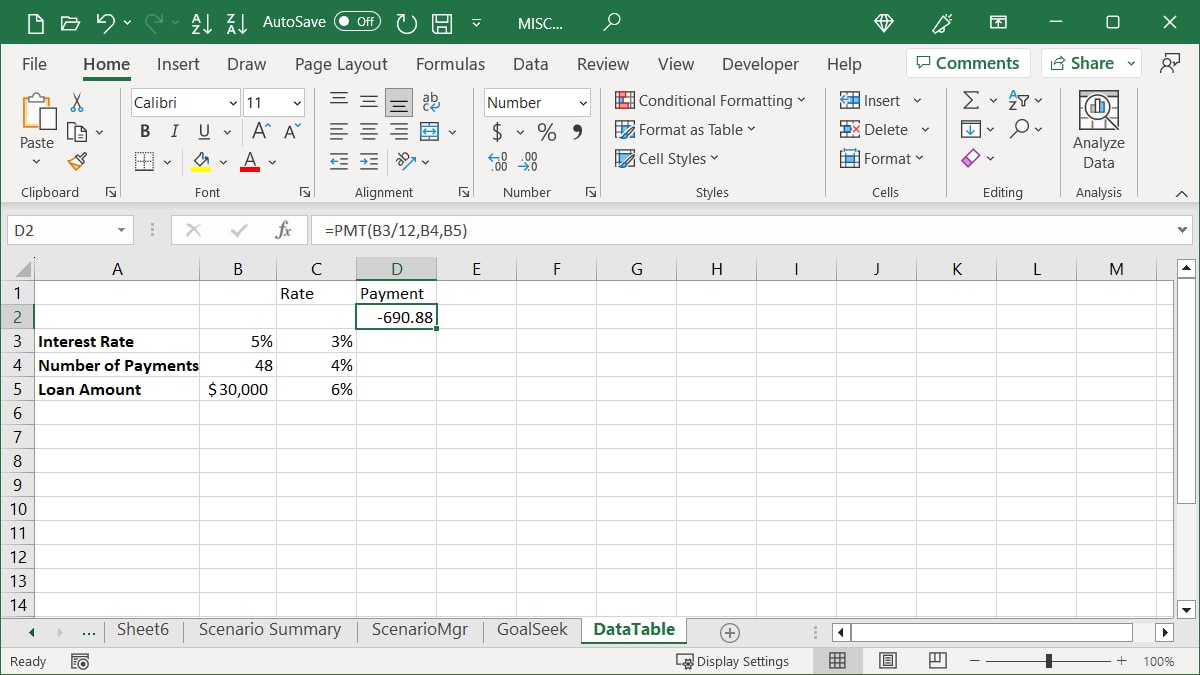Switch to the Formulas ribbon tab

450,63
